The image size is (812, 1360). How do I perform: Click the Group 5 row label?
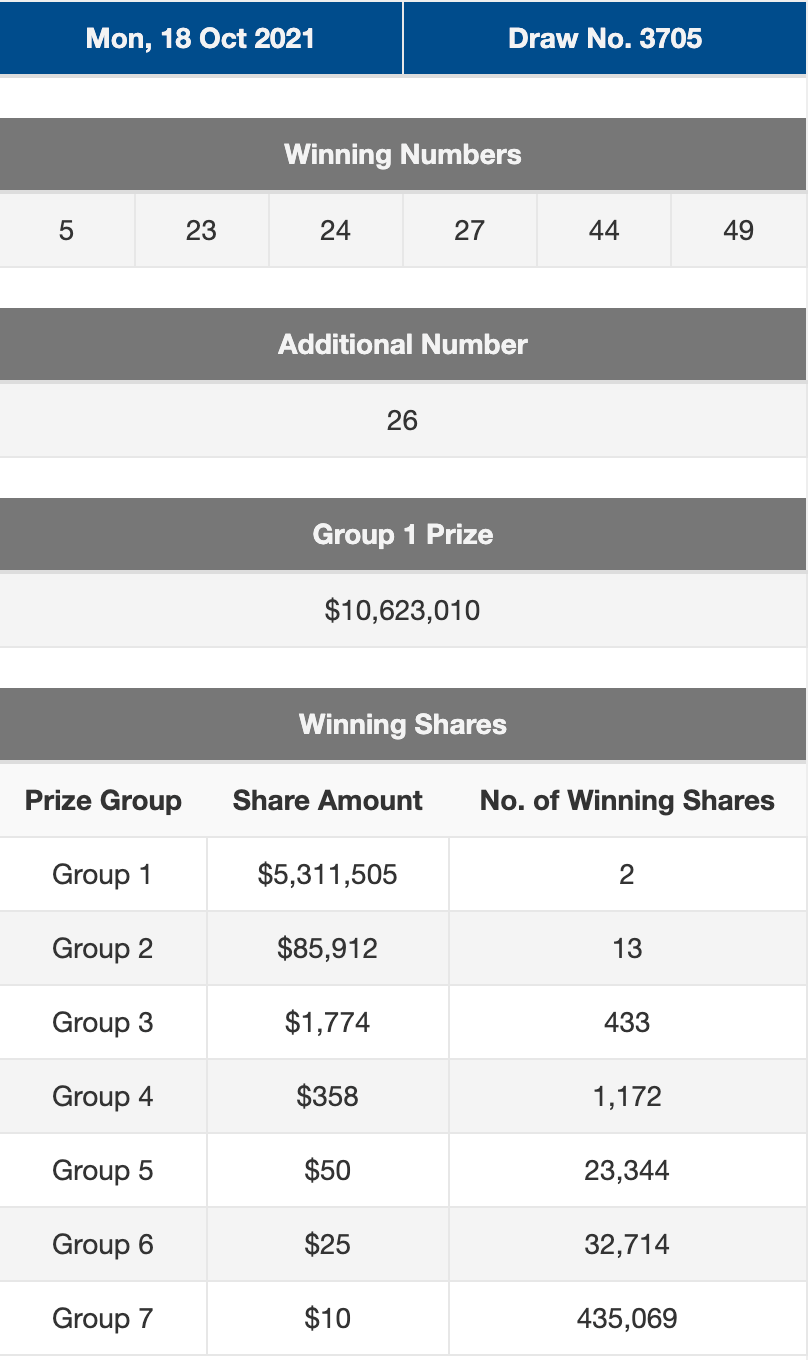pyautogui.click(x=102, y=1171)
